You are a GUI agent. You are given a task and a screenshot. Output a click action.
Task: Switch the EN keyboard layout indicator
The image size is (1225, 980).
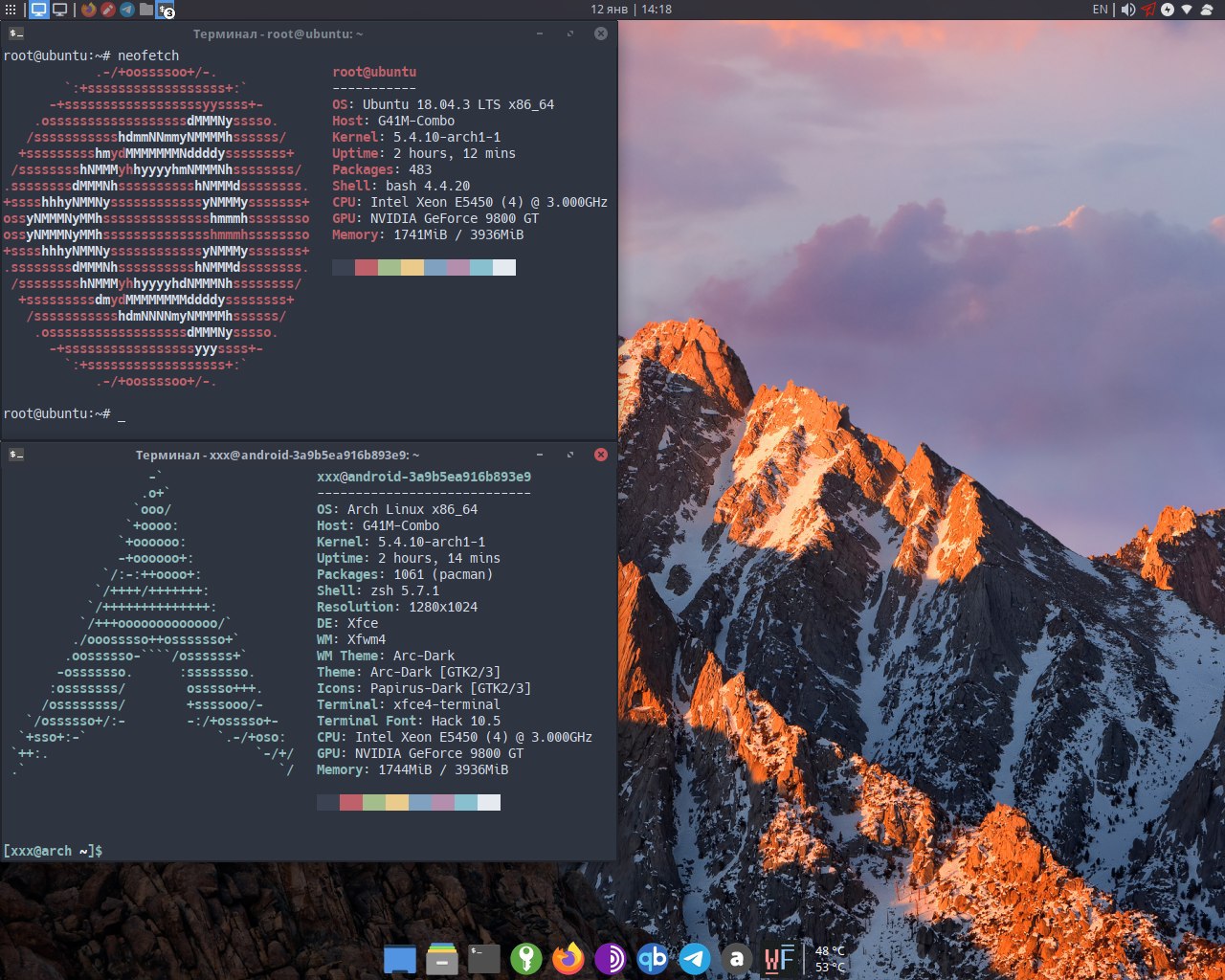[1100, 10]
